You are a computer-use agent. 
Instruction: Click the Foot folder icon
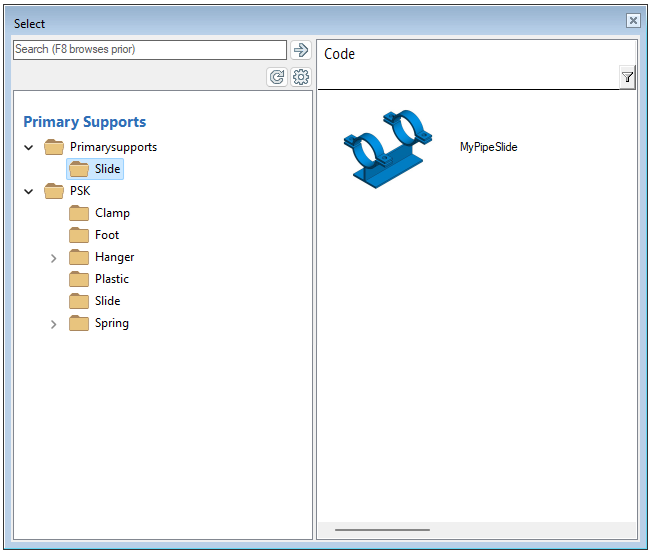(x=79, y=235)
